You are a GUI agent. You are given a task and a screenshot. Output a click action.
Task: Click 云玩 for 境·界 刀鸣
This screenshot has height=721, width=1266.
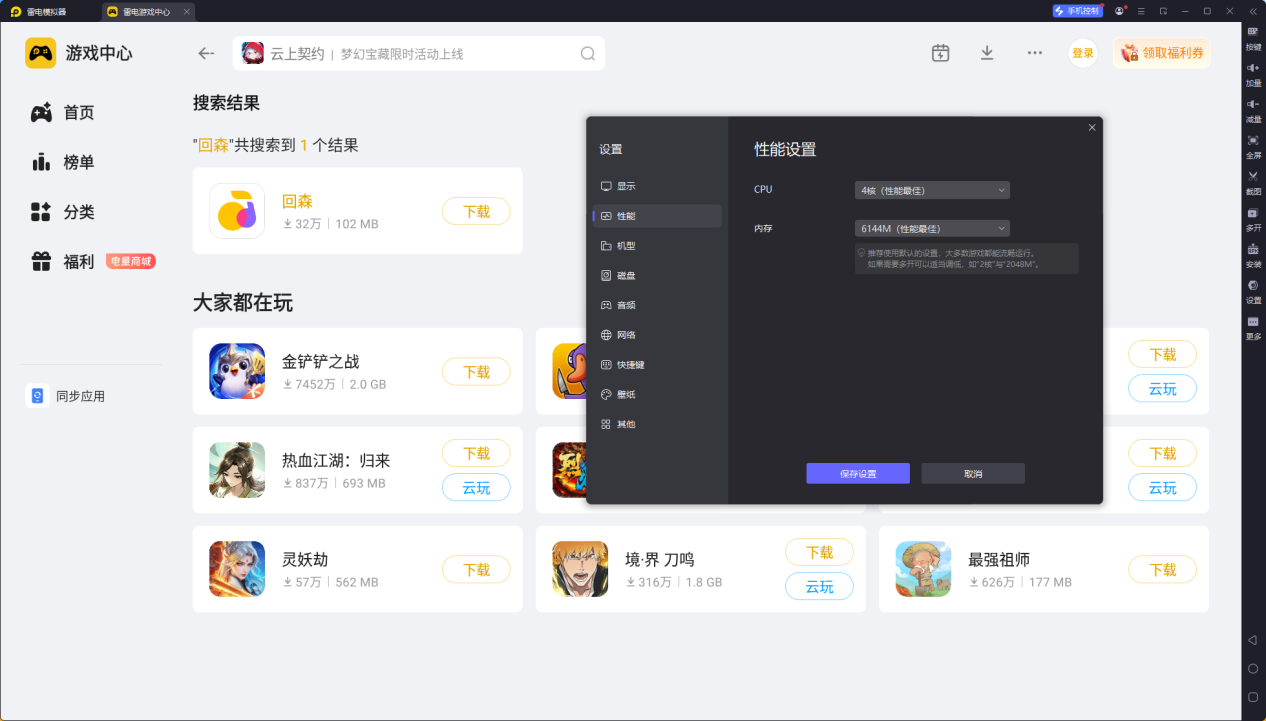point(819,586)
